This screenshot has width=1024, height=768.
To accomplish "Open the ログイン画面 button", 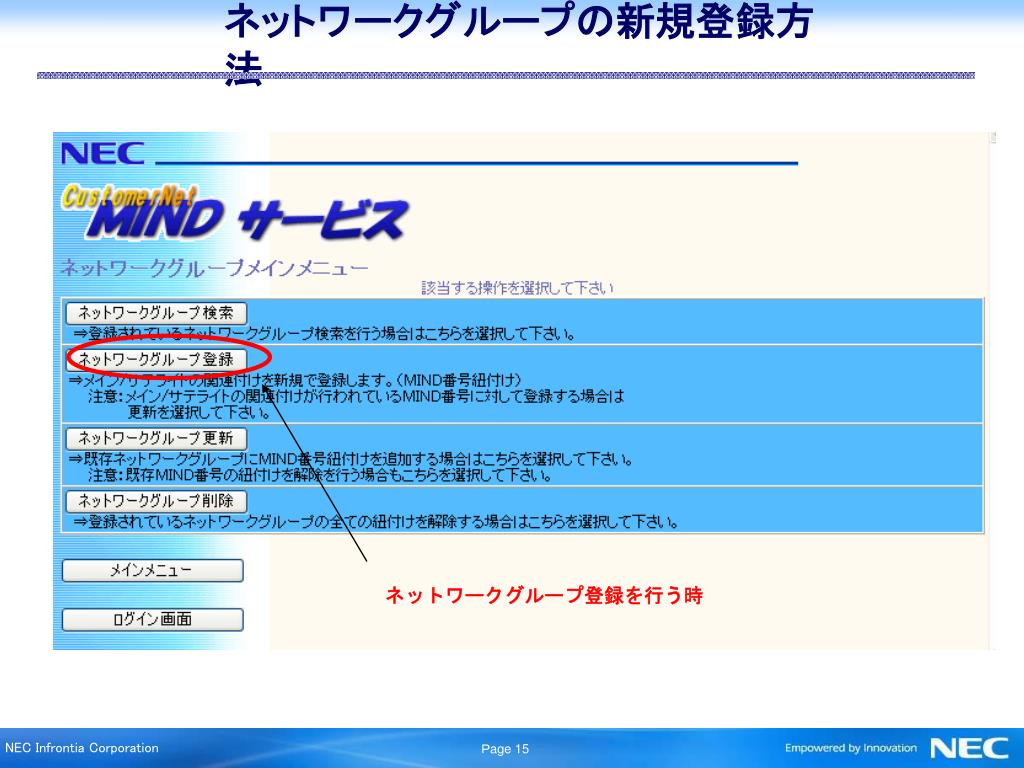I will (x=152, y=619).
